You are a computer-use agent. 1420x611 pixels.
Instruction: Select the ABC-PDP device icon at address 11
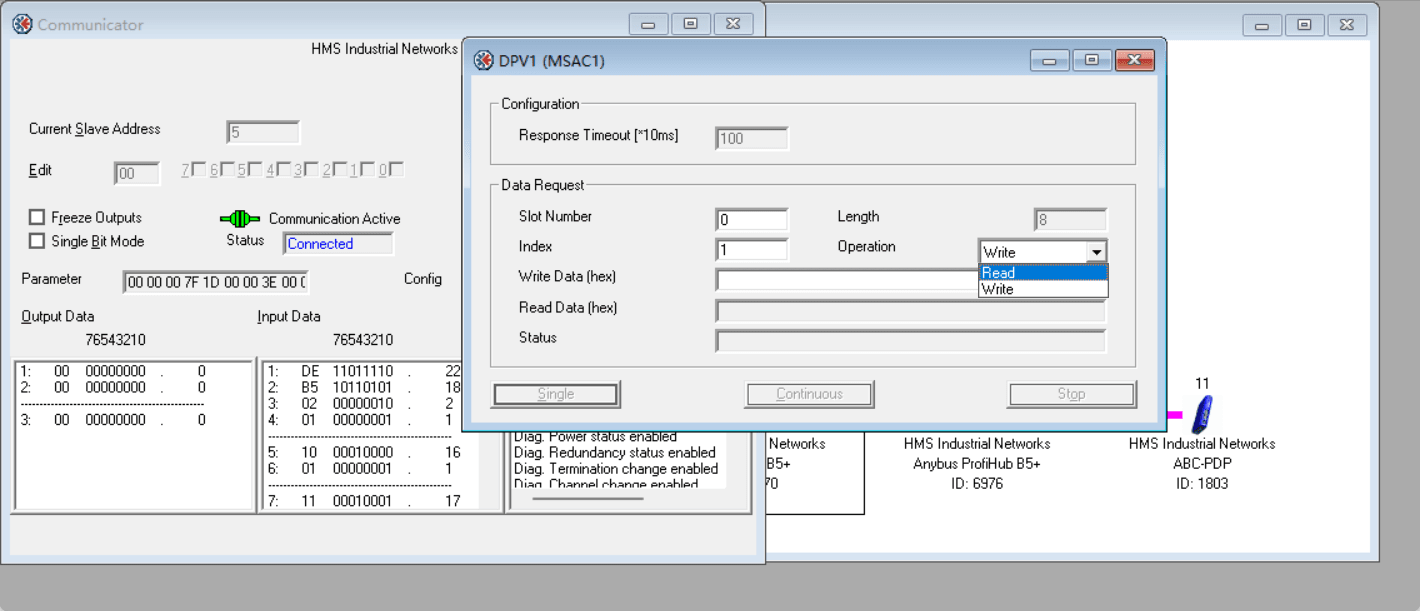point(1202,413)
